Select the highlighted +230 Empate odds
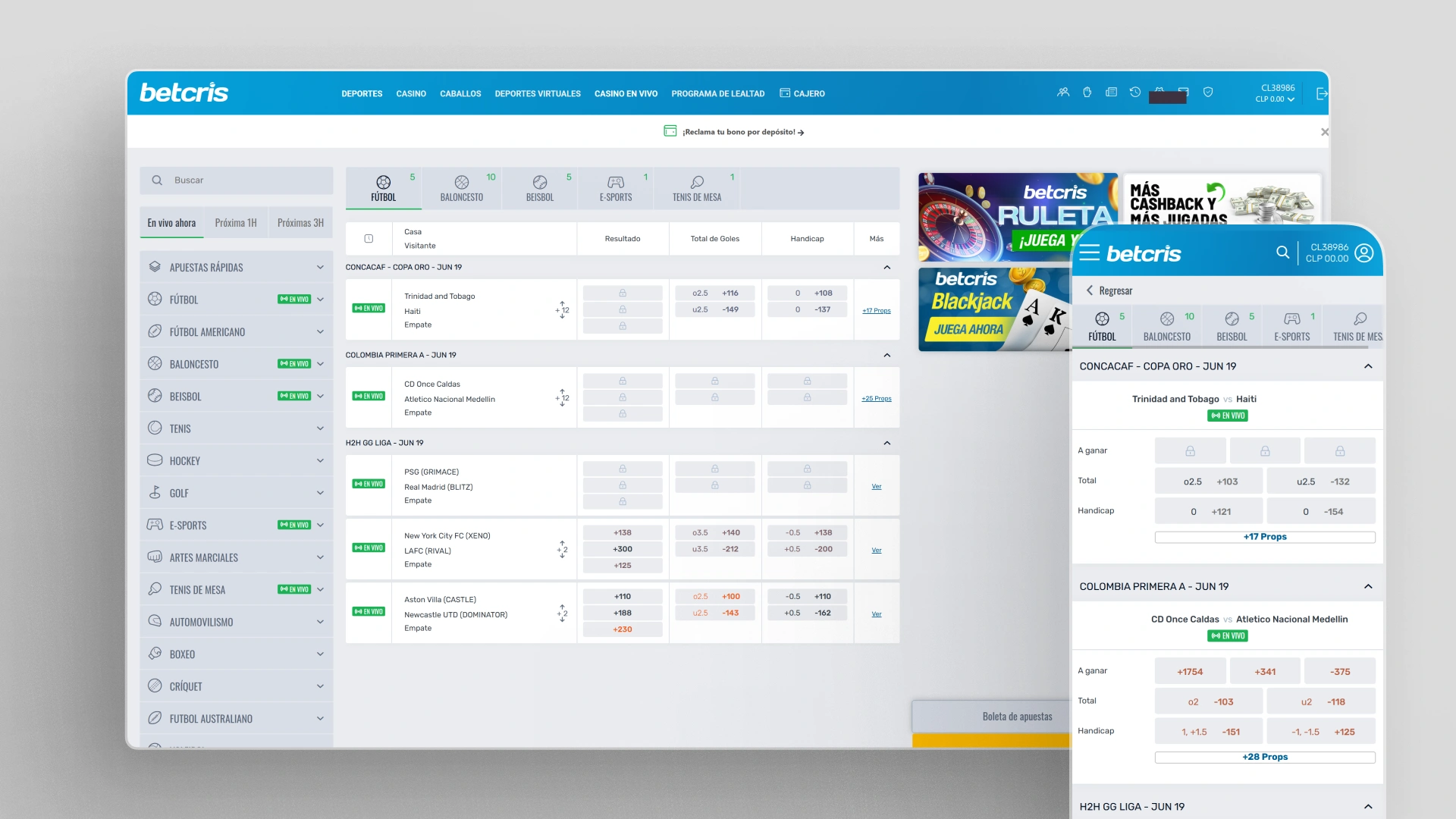This screenshot has height=819, width=1456. coord(623,629)
